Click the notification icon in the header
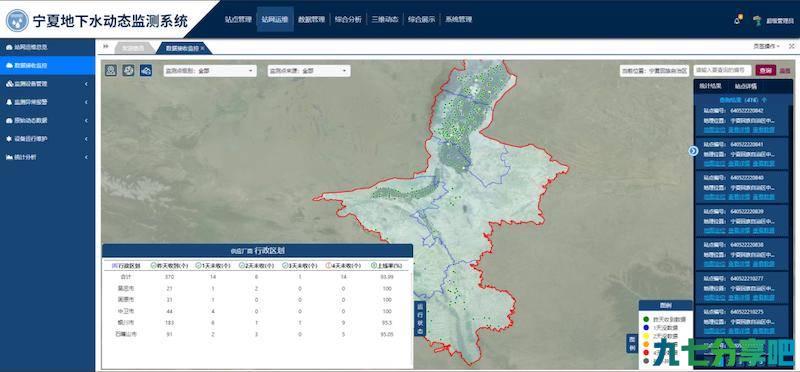The height and width of the screenshot is (372, 800). (x=738, y=19)
